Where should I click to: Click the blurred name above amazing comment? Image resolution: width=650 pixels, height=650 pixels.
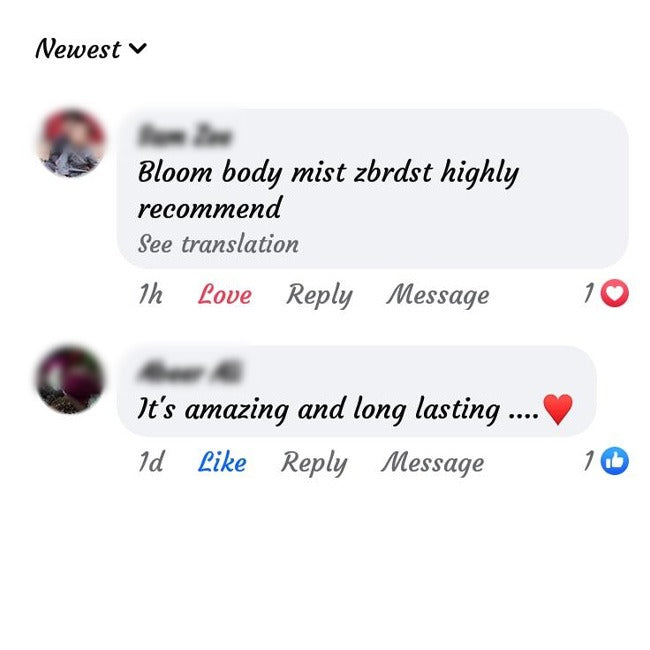click(x=189, y=371)
